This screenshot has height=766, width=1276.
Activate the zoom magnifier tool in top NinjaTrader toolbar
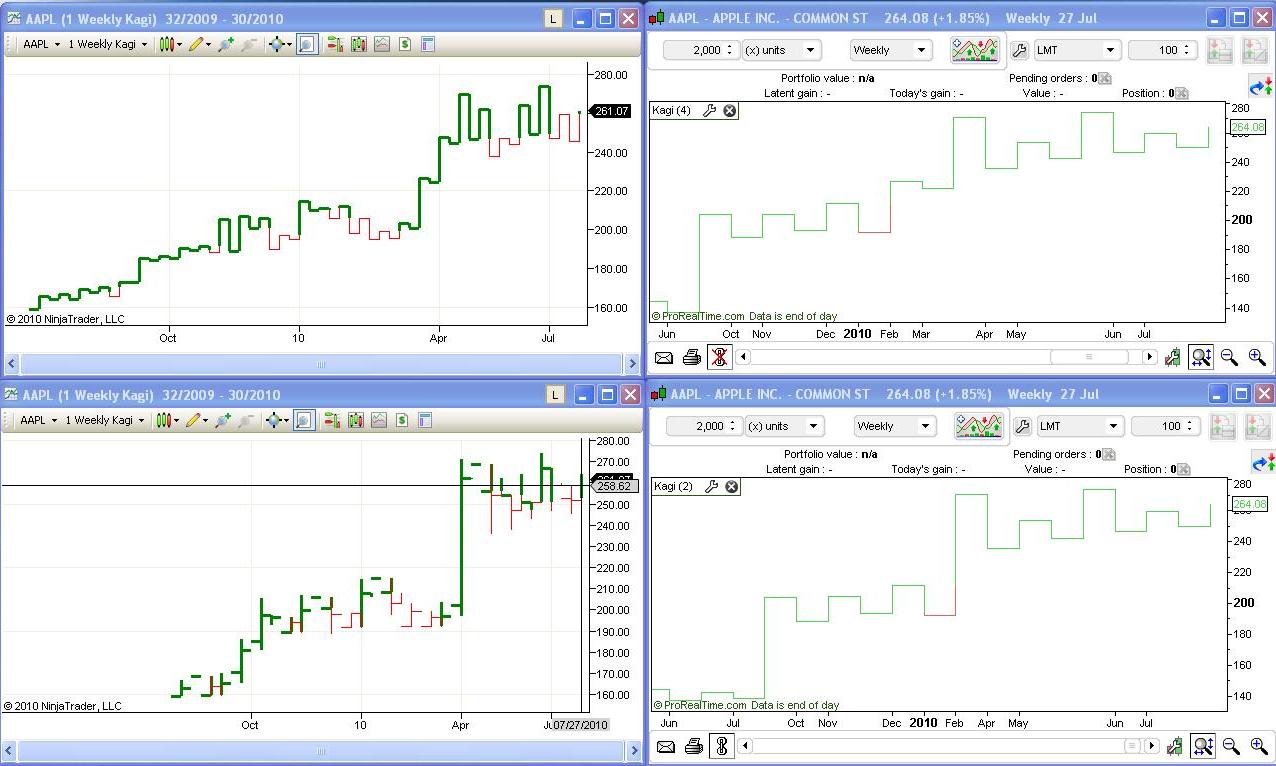tap(307, 44)
